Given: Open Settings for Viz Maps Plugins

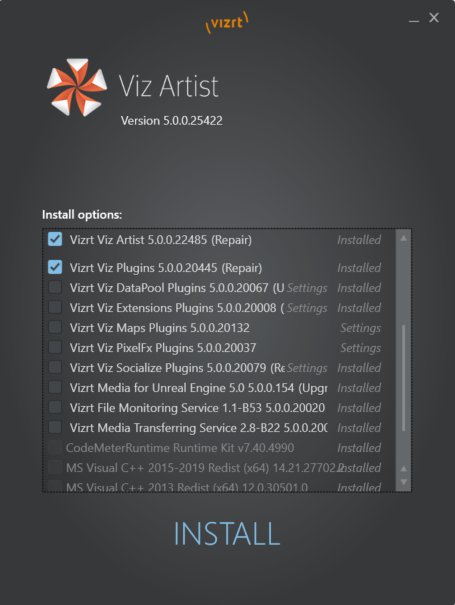Looking at the screenshot, I should 360,328.
